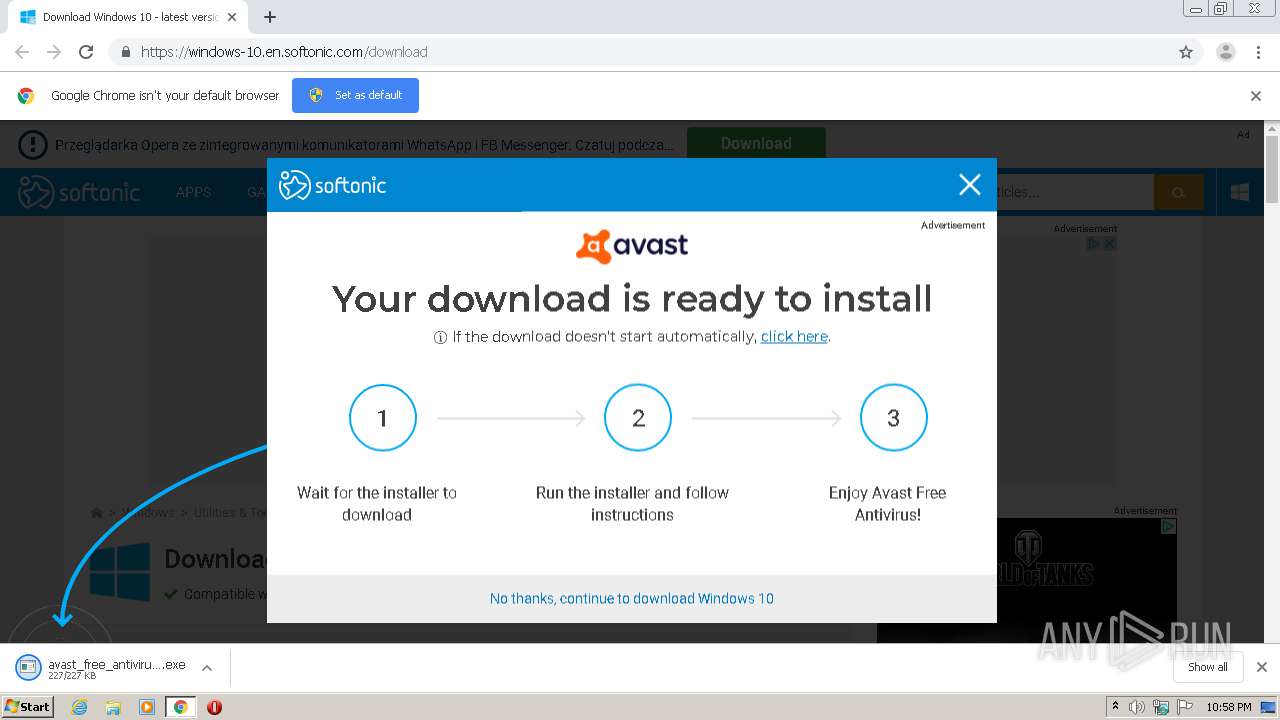Click the red Opera taskbar icon
This screenshot has width=1280, height=720.
click(x=214, y=707)
